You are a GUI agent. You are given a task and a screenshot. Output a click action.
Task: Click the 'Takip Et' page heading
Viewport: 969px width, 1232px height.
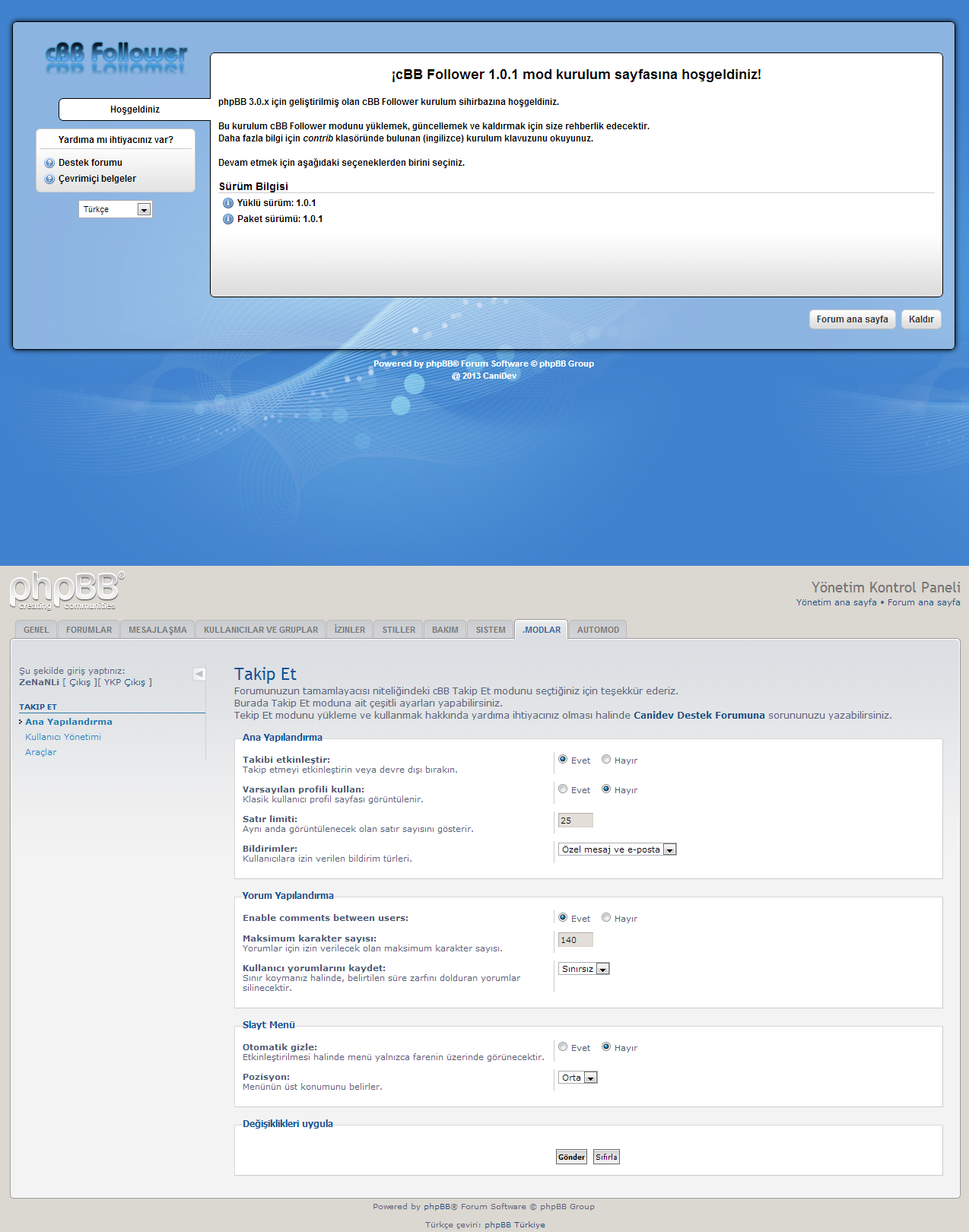[265, 674]
